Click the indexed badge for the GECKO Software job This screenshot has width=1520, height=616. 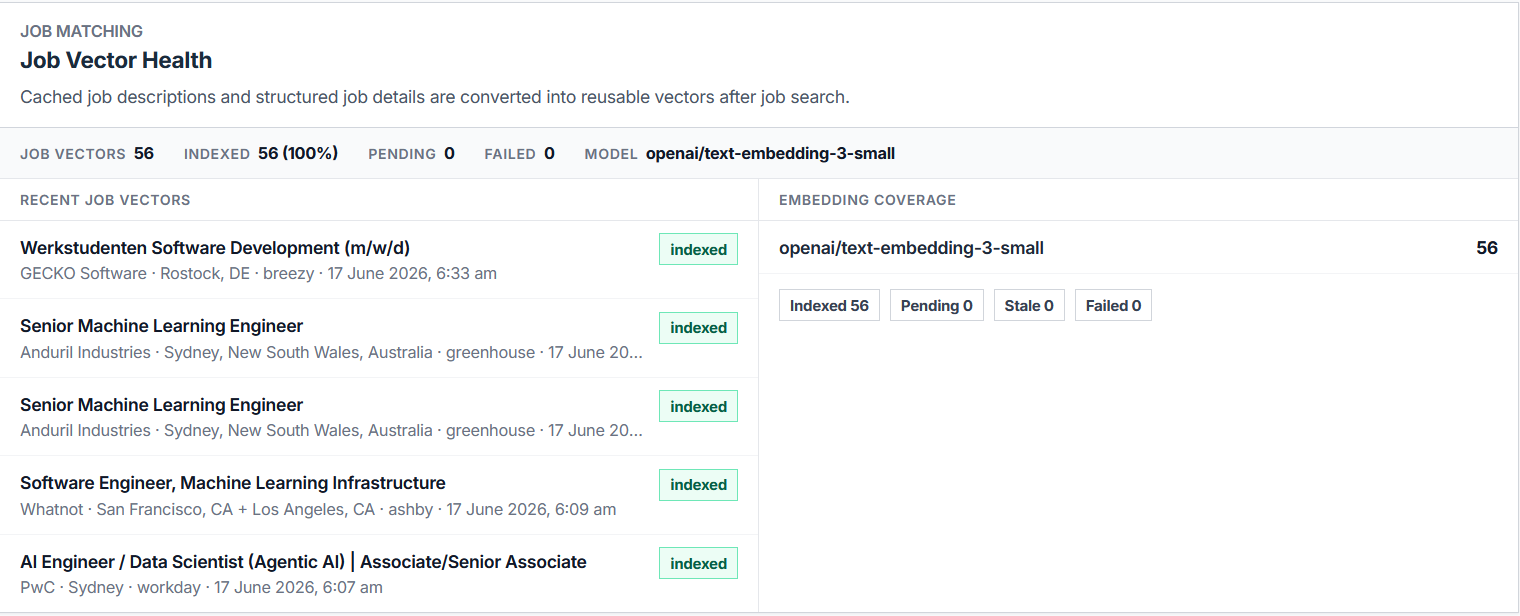click(x=698, y=250)
